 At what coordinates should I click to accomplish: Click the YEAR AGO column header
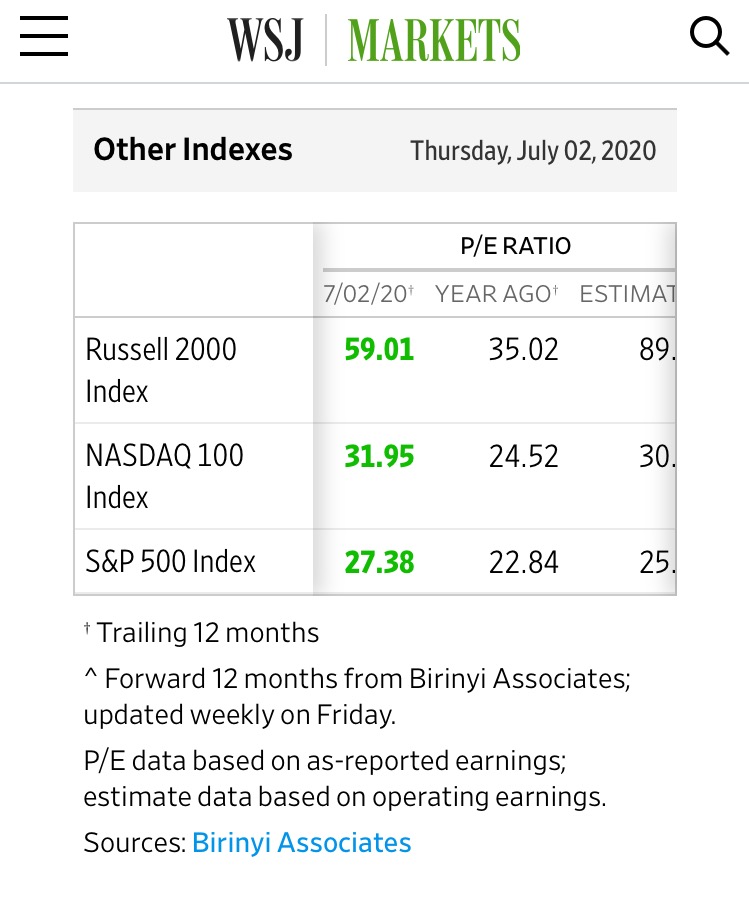coord(496,294)
